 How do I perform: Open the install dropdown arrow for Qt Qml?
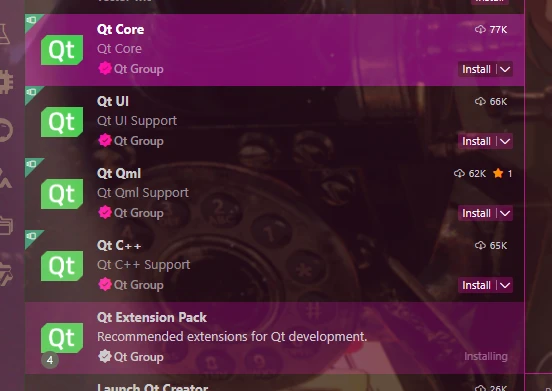(505, 213)
